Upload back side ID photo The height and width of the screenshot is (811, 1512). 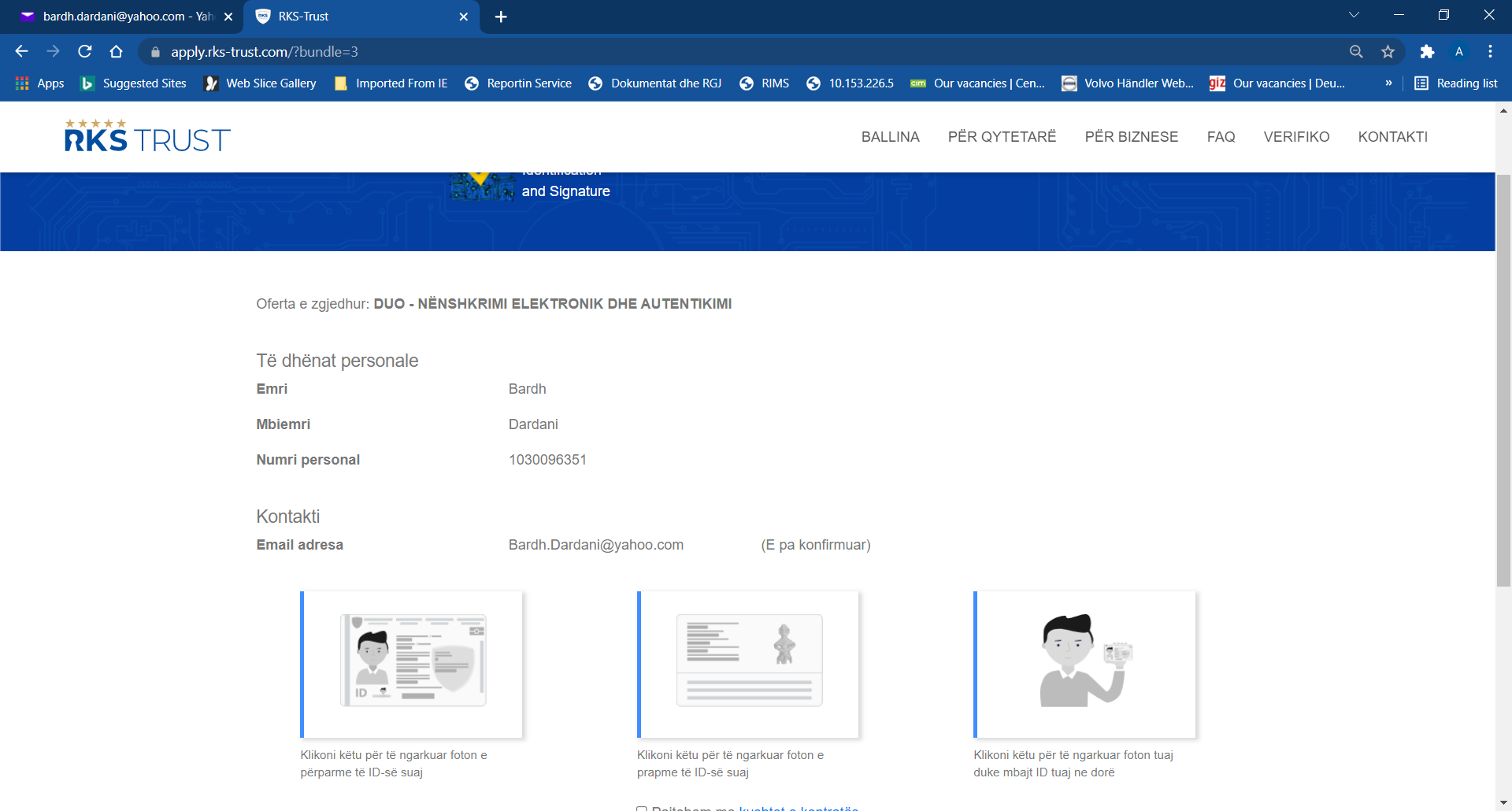pyautogui.click(x=748, y=665)
